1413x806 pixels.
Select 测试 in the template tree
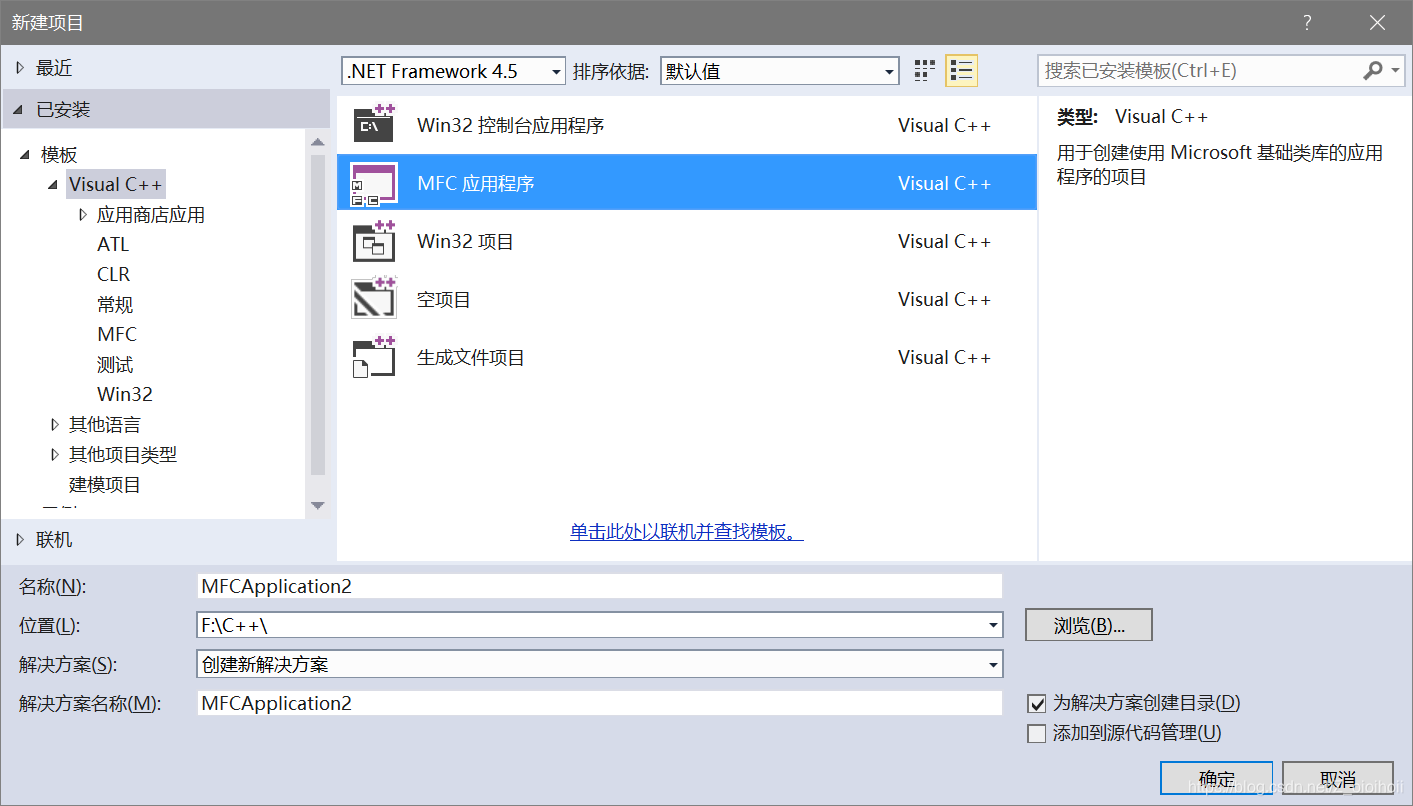tap(115, 364)
